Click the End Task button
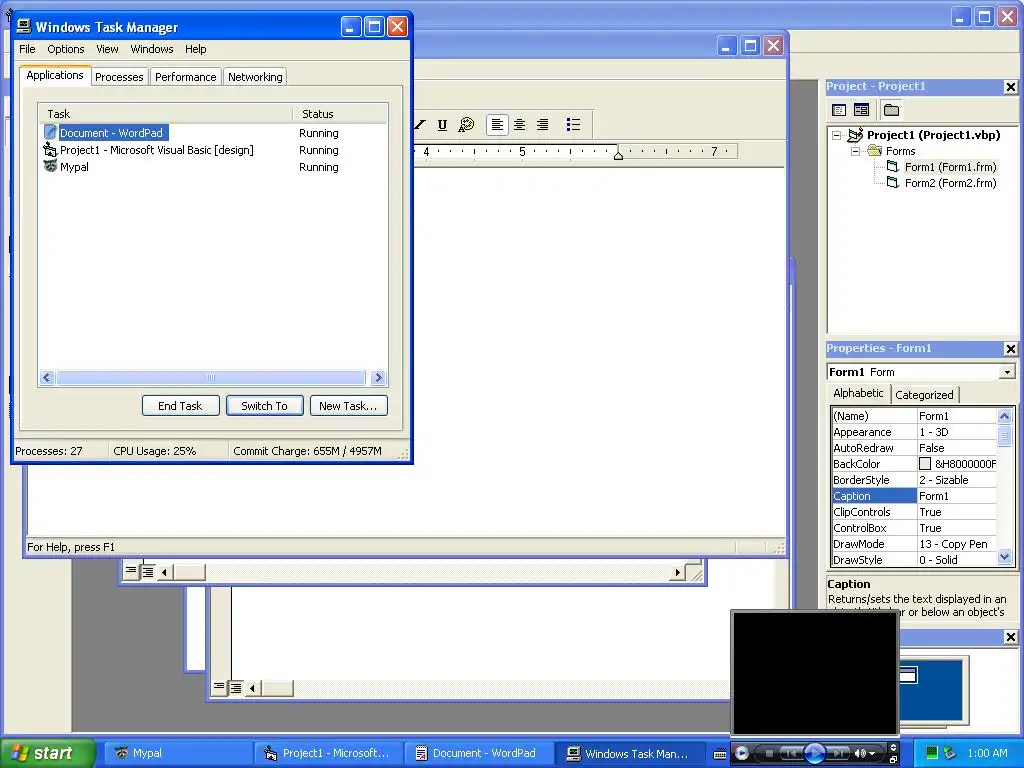 click(180, 406)
